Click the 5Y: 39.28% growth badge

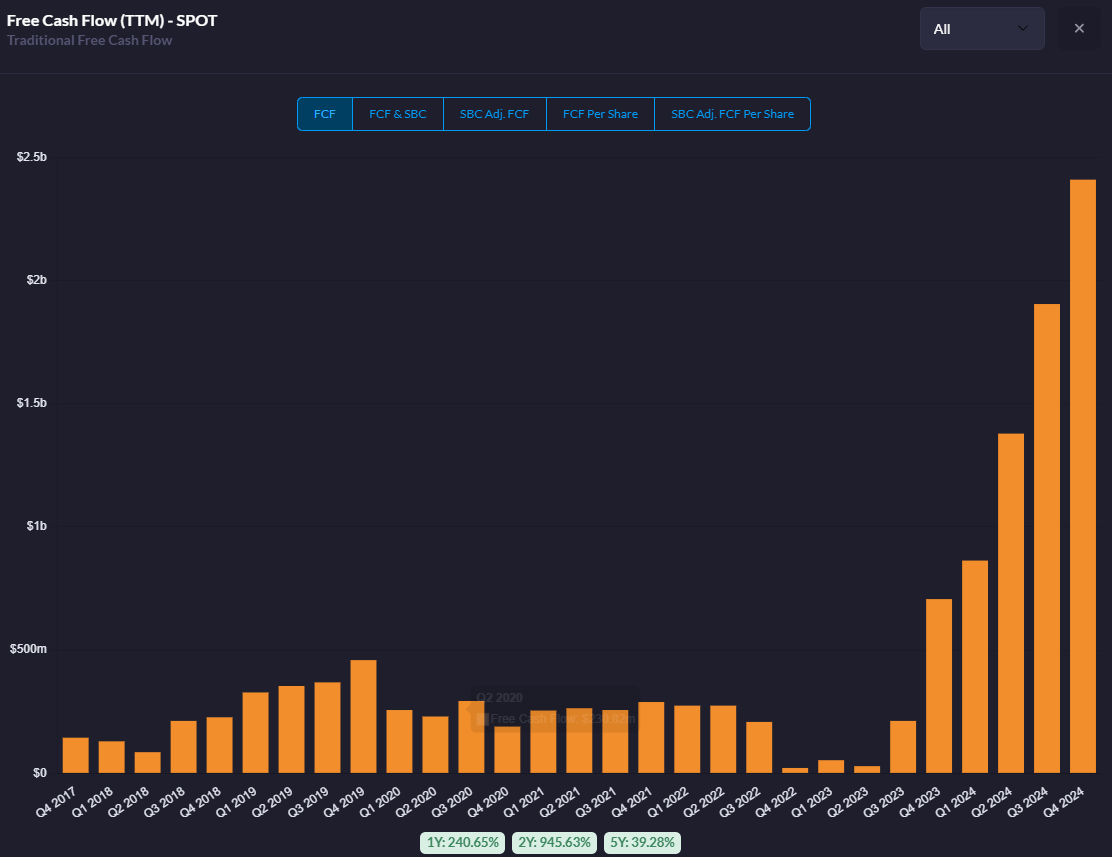pos(642,842)
